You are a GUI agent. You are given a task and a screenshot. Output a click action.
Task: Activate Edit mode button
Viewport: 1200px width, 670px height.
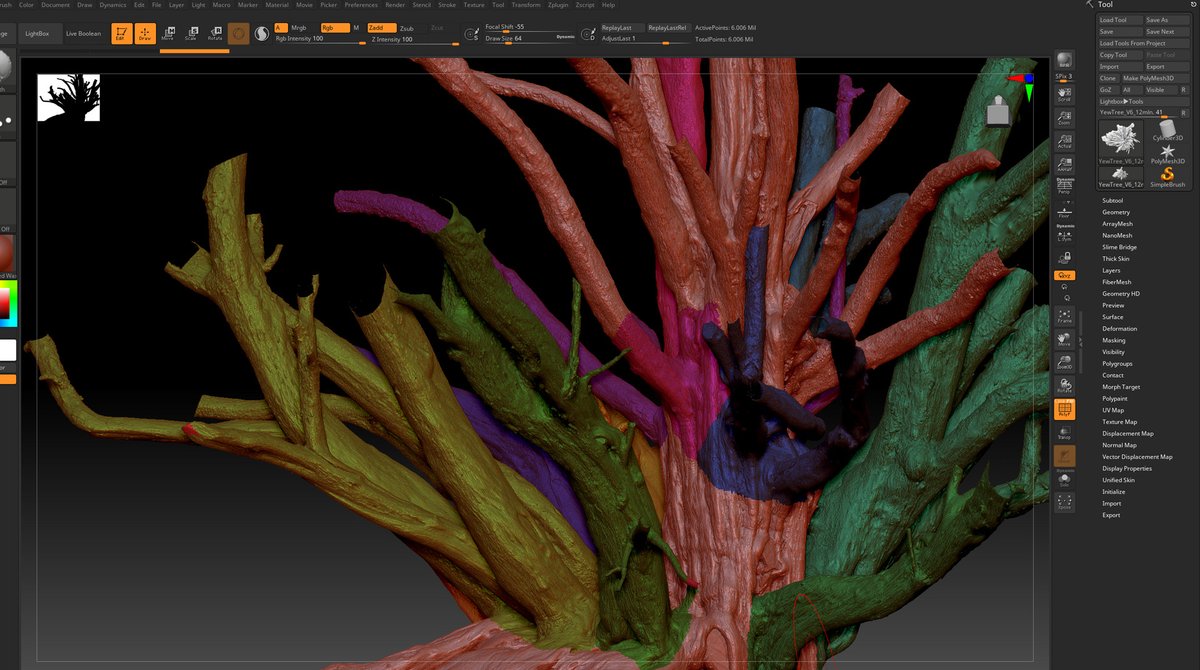tap(120, 34)
